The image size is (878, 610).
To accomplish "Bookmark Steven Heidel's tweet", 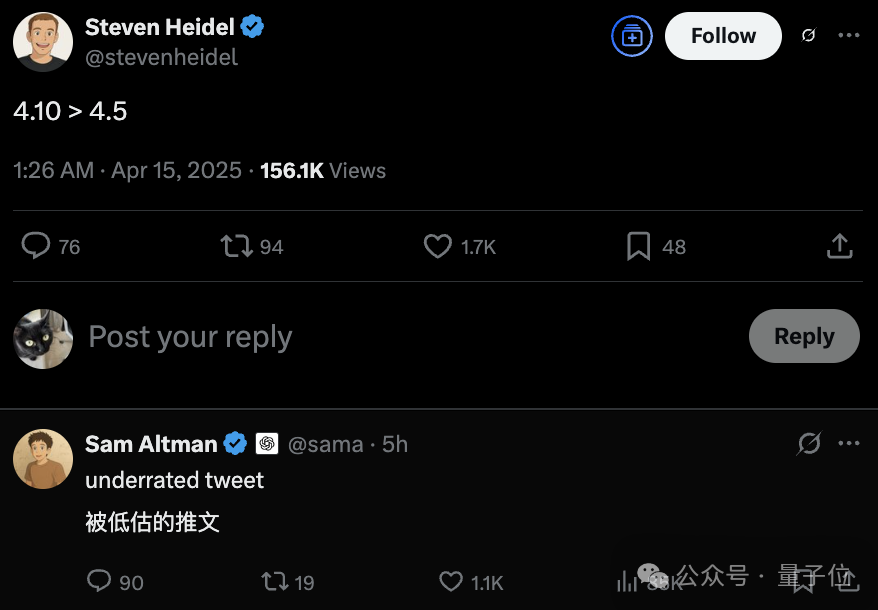I will [x=639, y=246].
